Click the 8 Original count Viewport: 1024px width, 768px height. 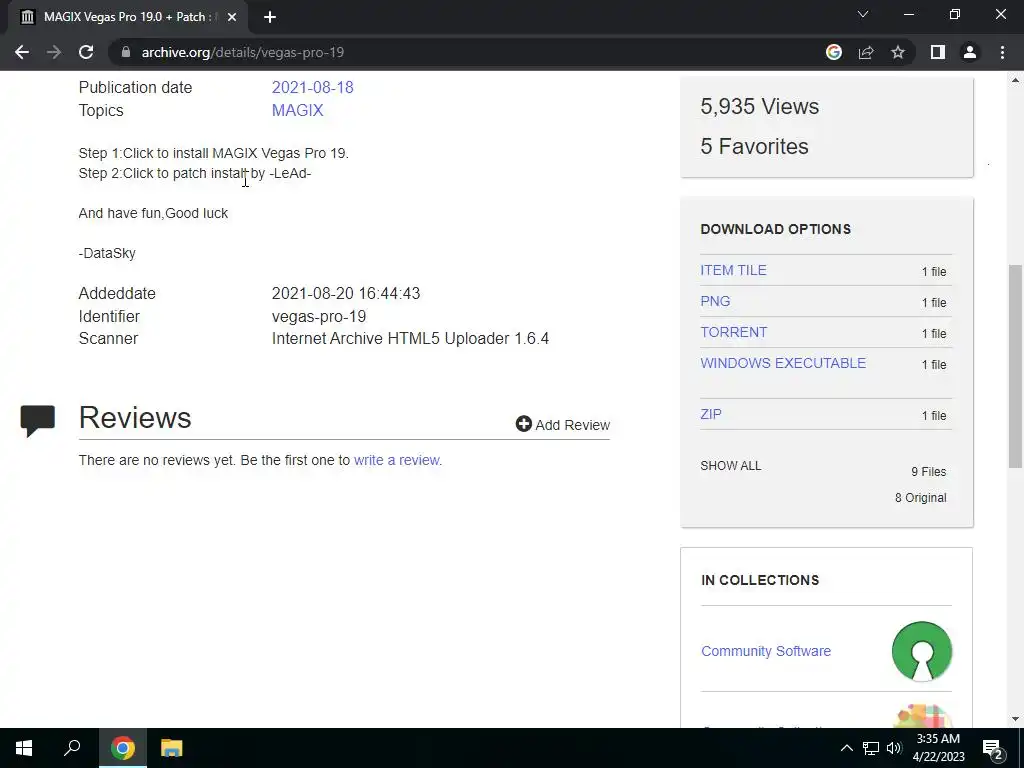pyautogui.click(x=921, y=498)
